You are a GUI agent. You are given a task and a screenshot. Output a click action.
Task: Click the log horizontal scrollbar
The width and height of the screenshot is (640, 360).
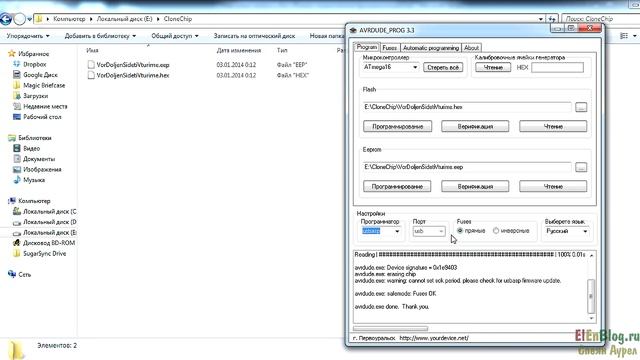point(391,329)
